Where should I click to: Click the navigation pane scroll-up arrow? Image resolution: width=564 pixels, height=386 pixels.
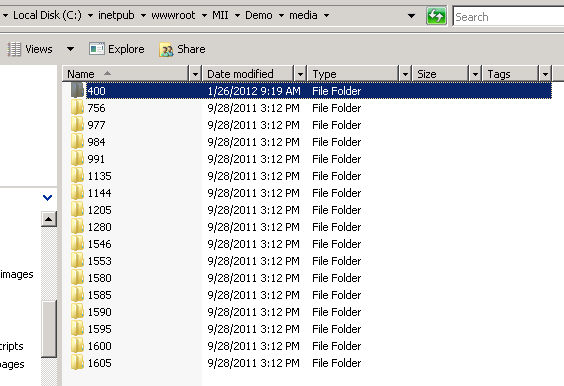coord(49,219)
